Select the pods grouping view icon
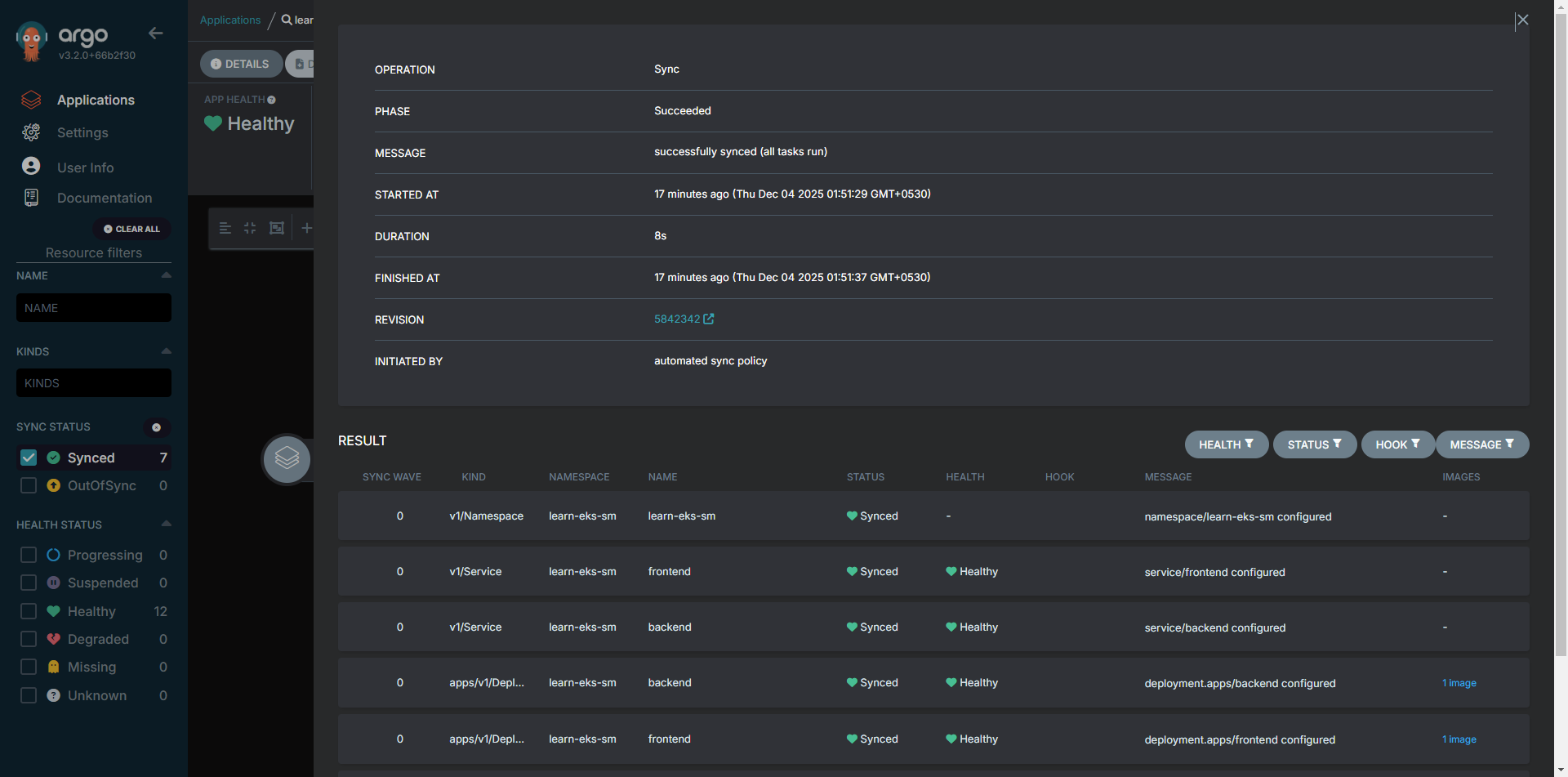 tap(277, 228)
